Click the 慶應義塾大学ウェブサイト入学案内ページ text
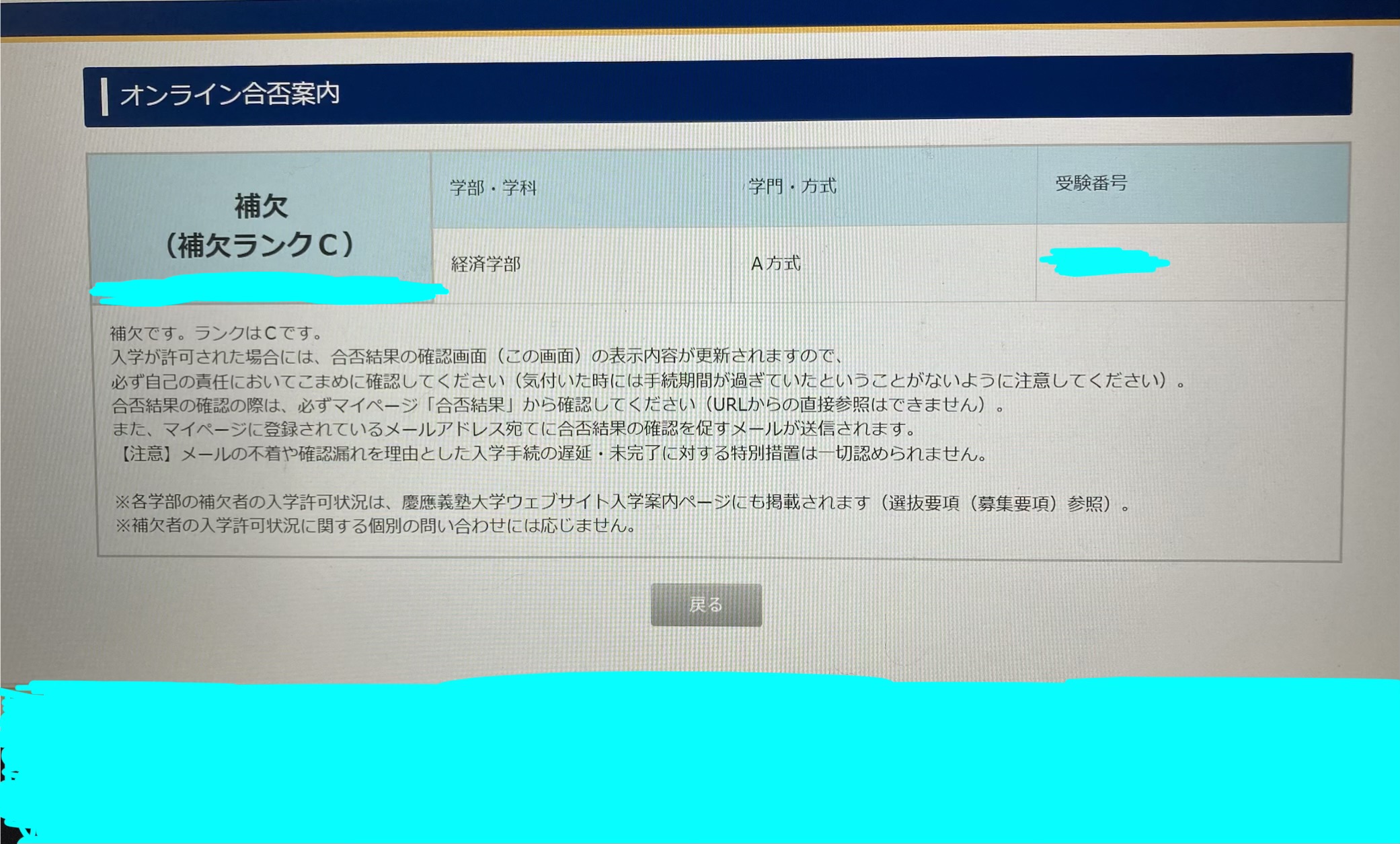The width and height of the screenshot is (1400, 844). click(x=568, y=502)
